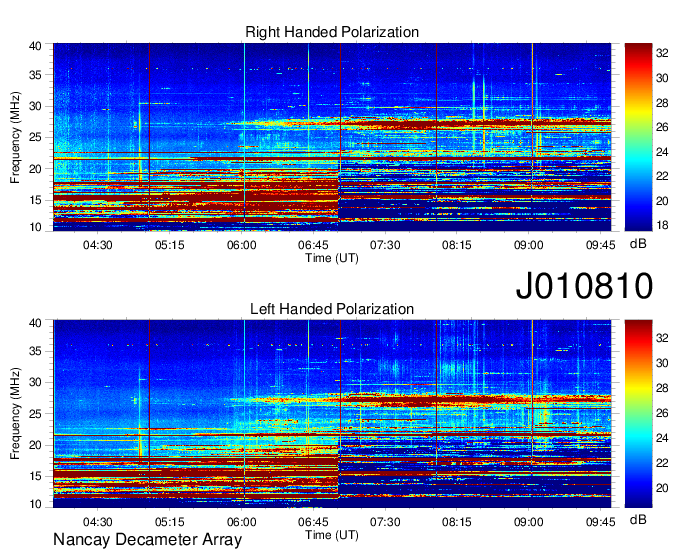Click 09:45 time tick under Left Handed plot

pos(600,522)
